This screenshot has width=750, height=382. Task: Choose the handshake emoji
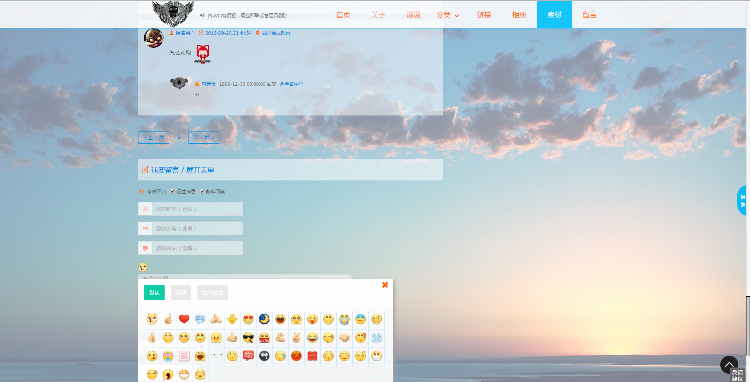[x=344, y=338]
